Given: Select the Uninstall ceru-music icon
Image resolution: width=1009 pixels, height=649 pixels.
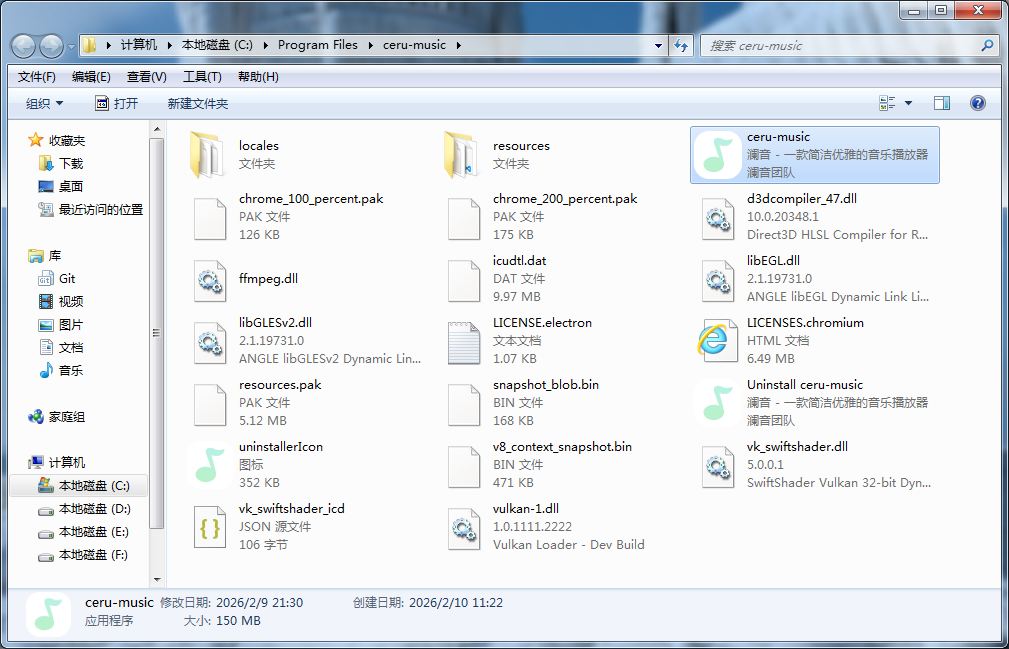Looking at the screenshot, I should 716,403.
